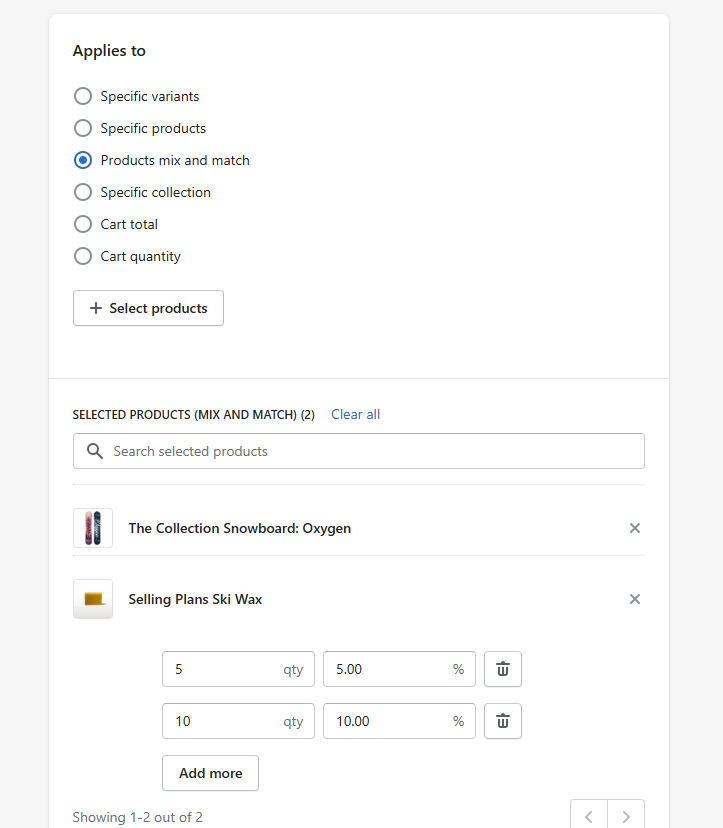This screenshot has height=828, width=723.
Task: Remove Selling Plans Ski Wax product
Action: click(x=635, y=599)
